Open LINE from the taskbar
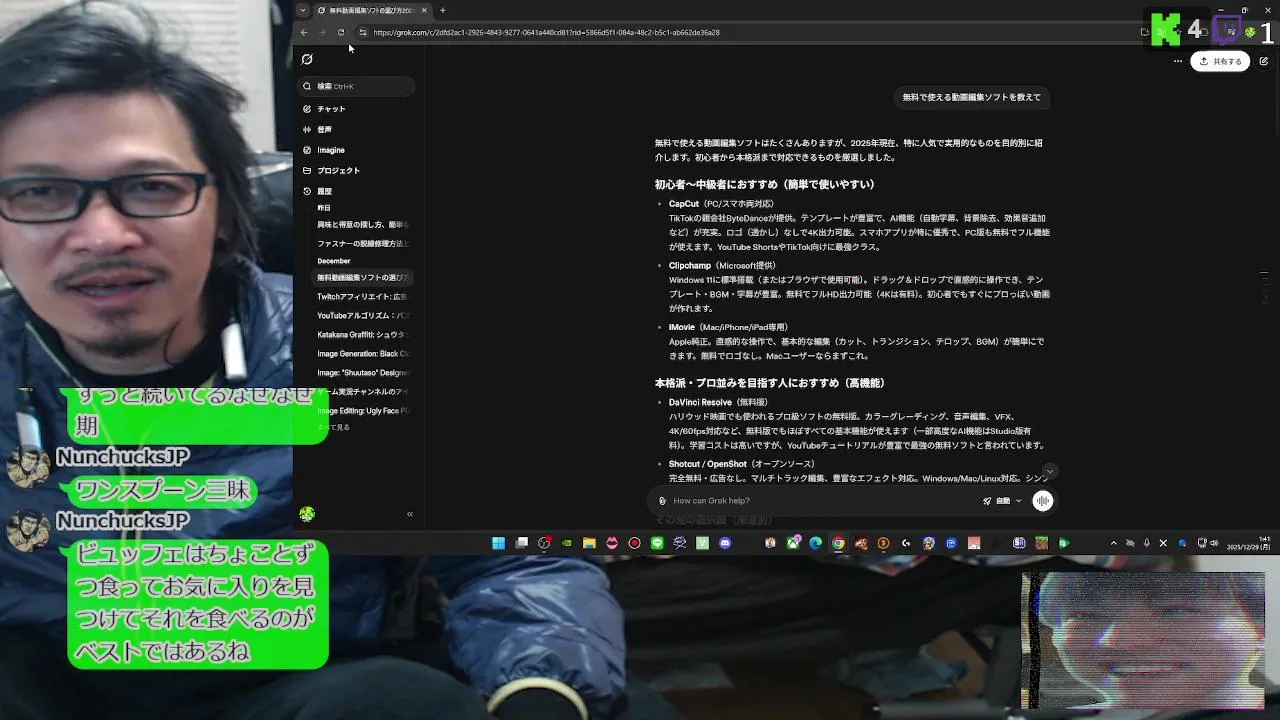Image resolution: width=1280 pixels, height=720 pixels. click(x=657, y=543)
